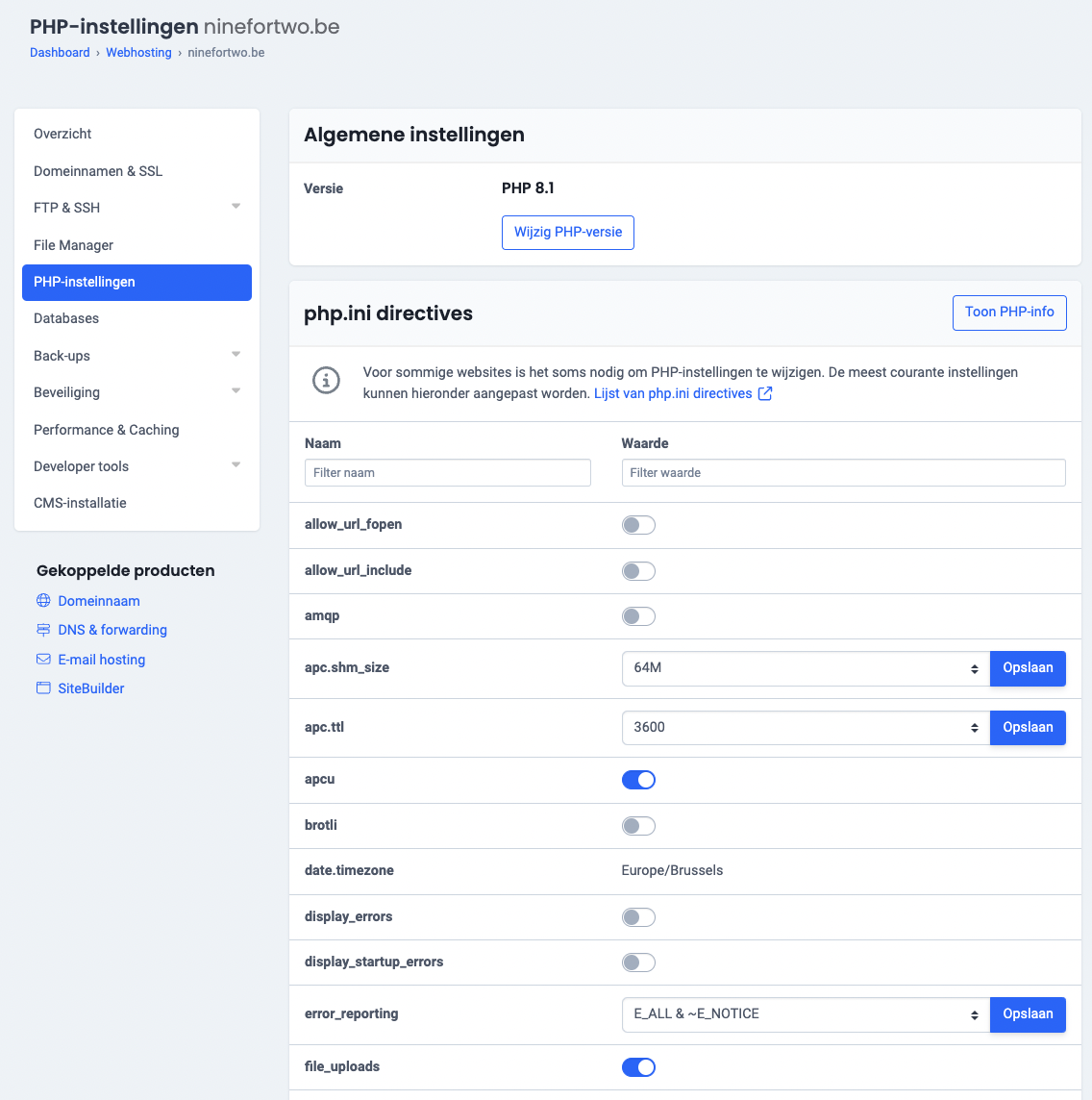Click the globe icon beside Domeinnaam
The height and width of the screenshot is (1100, 1092).
pyautogui.click(x=43, y=601)
